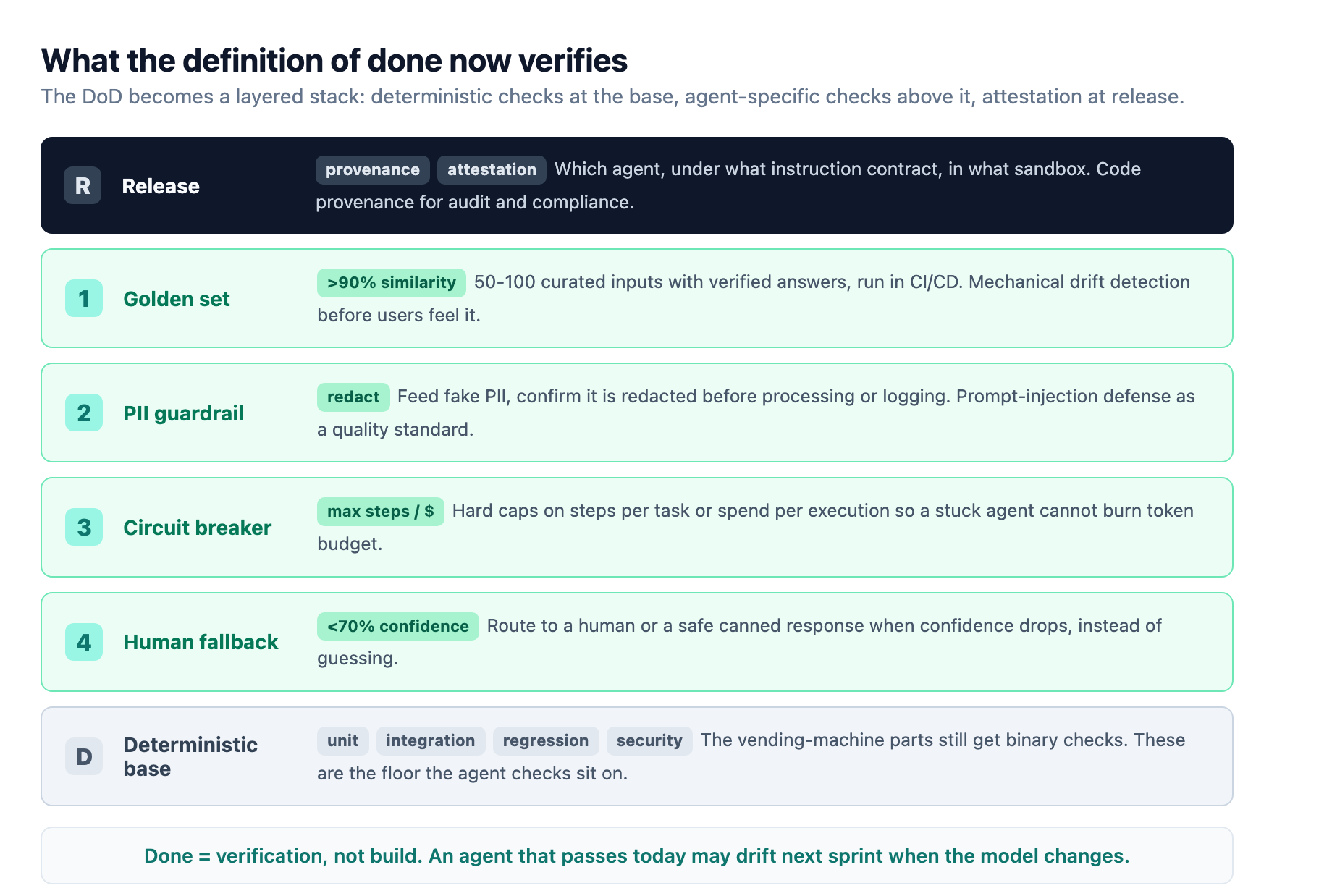Image resolution: width=1332 pixels, height=896 pixels.
Task: Click the subtitle starting 'The DoD becomes a layered stack'
Action: pyautogui.click(x=612, y=96)
